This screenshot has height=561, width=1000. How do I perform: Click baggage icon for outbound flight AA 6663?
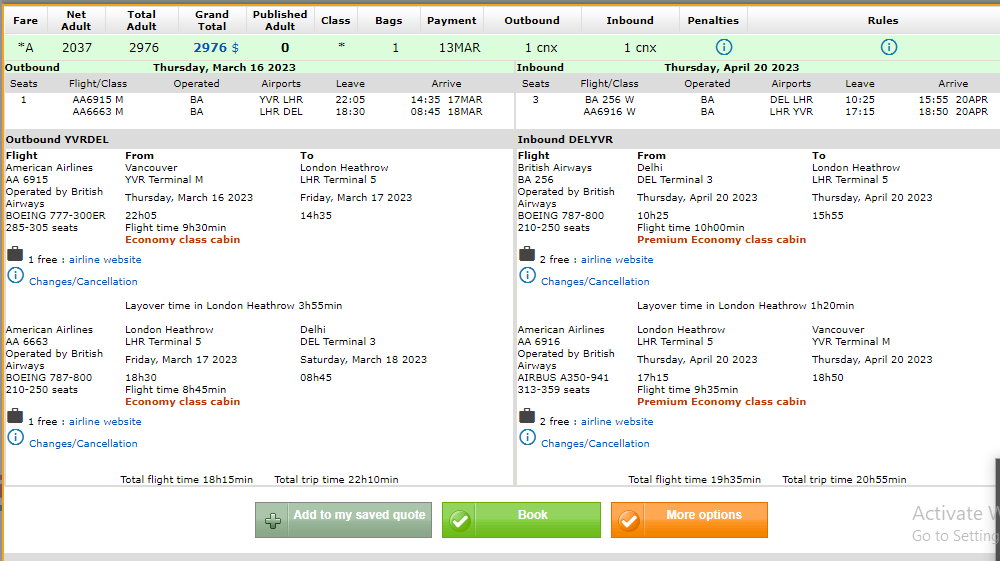point(15,417)
